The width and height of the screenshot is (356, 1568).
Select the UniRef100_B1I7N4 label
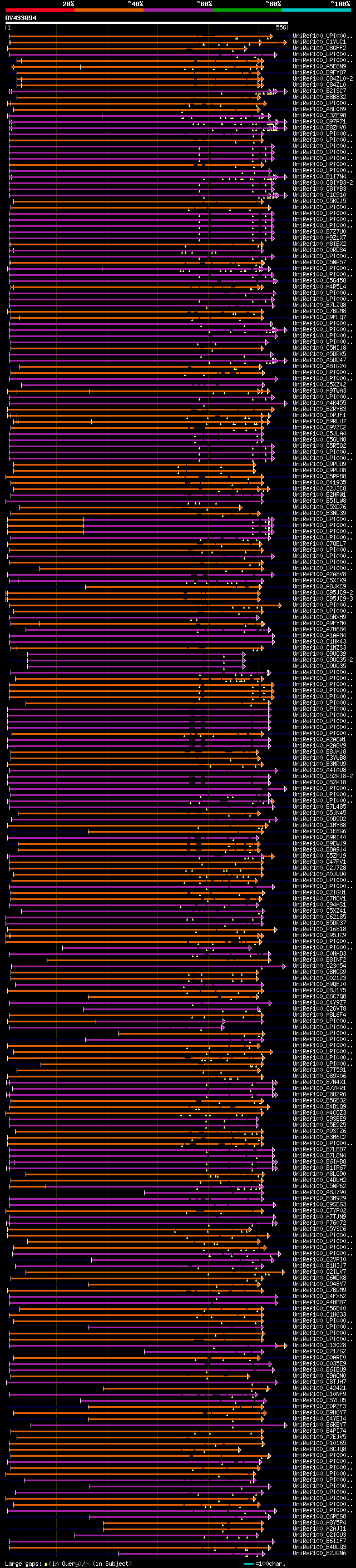click(x=319, y=176)
